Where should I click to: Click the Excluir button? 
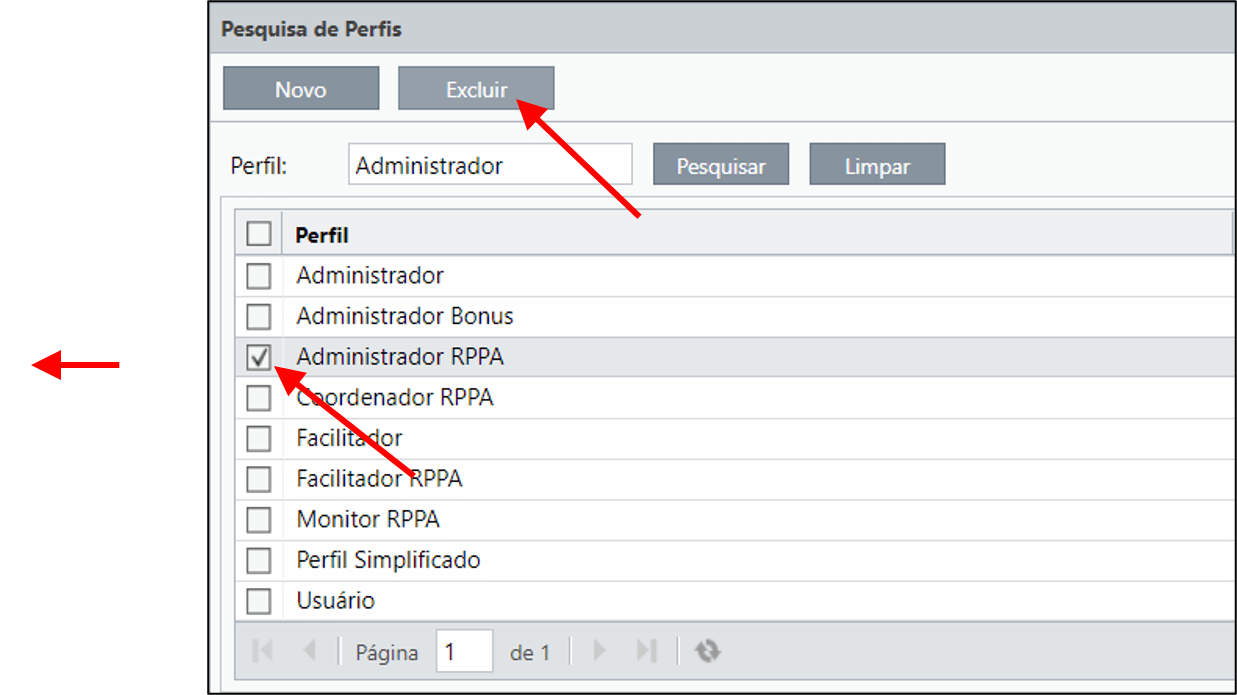476,88
